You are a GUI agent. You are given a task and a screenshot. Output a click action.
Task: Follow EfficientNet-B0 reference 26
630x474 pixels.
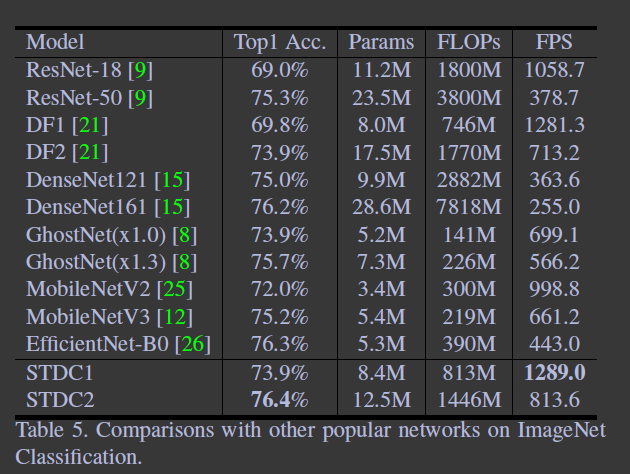pyautogui.click(x=193, y=344)
